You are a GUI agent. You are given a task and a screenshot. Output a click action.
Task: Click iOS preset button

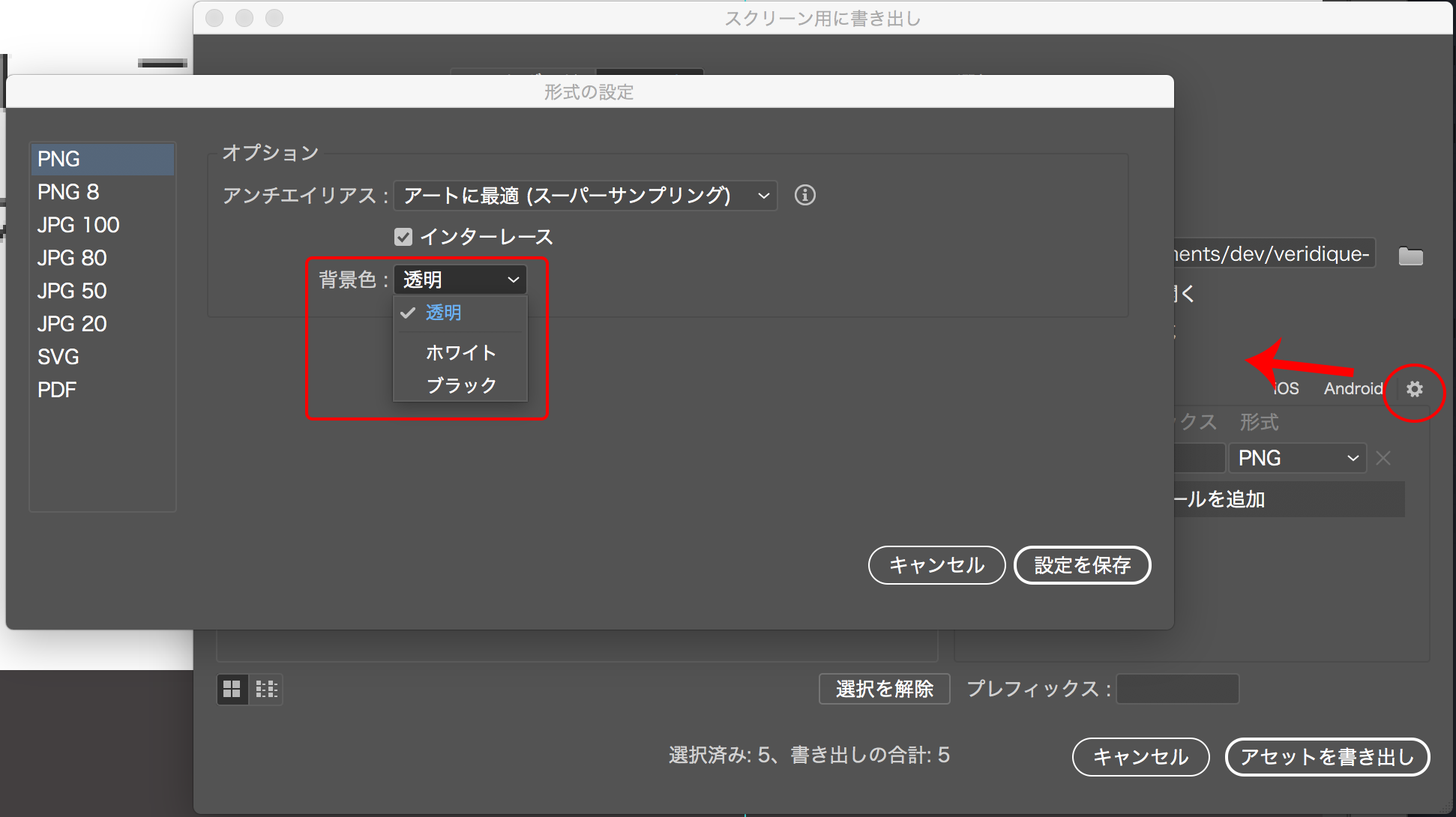1285,389
